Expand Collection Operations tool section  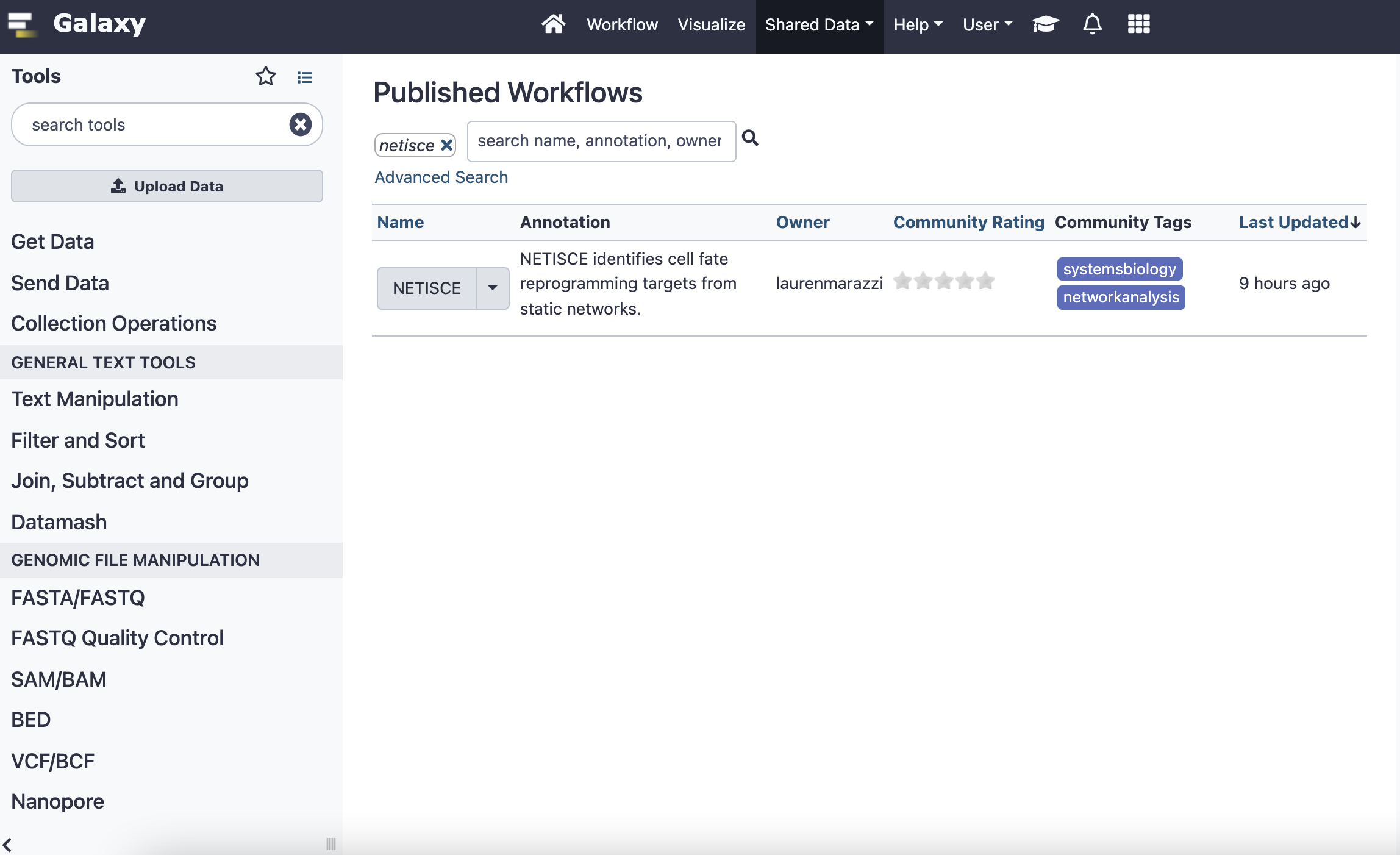coord(114,323)
